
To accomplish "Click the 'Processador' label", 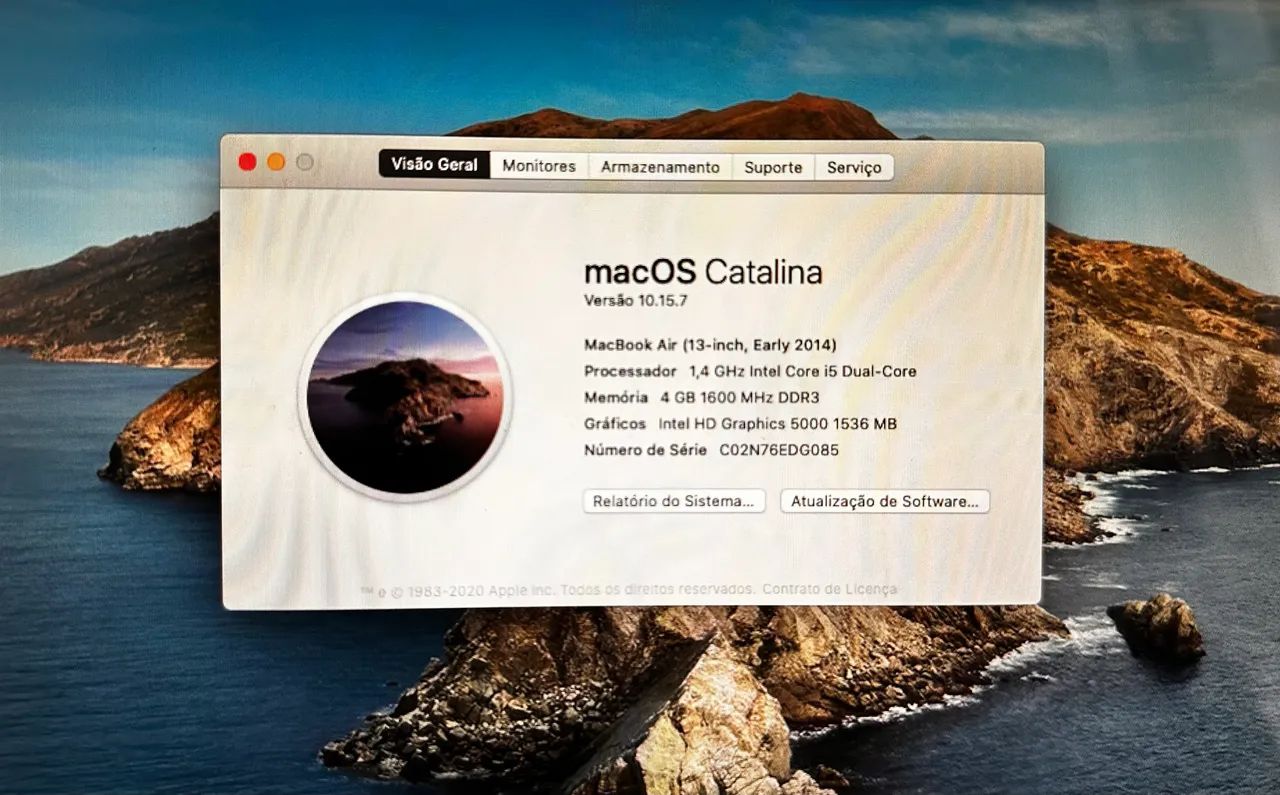I will tap(630, 371).
